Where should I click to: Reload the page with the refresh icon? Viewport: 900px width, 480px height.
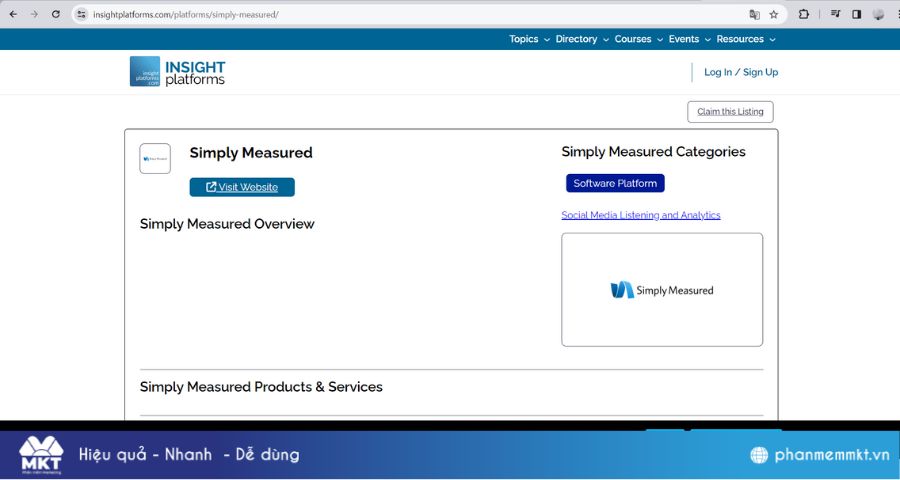click(x=56, y=14)
